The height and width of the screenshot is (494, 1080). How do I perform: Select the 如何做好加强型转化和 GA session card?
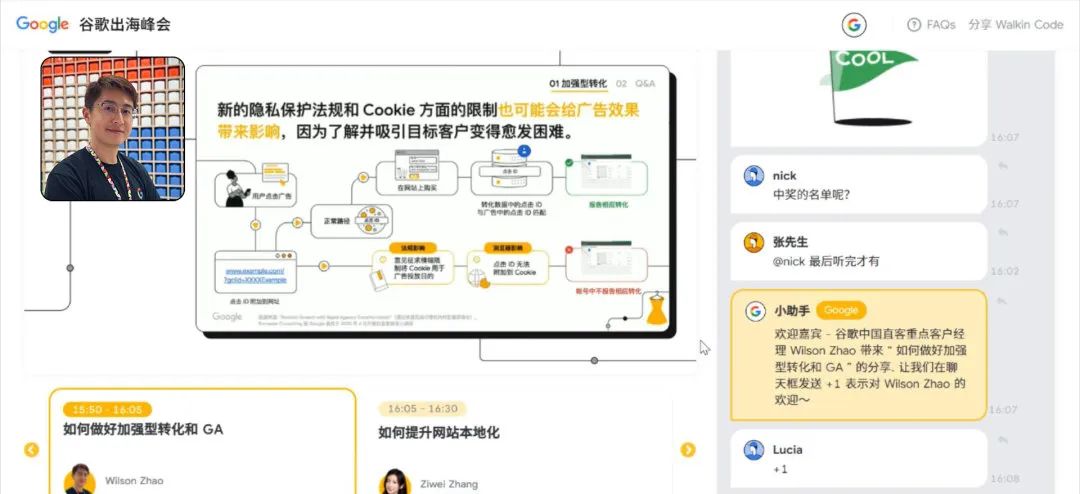(202, 441)
